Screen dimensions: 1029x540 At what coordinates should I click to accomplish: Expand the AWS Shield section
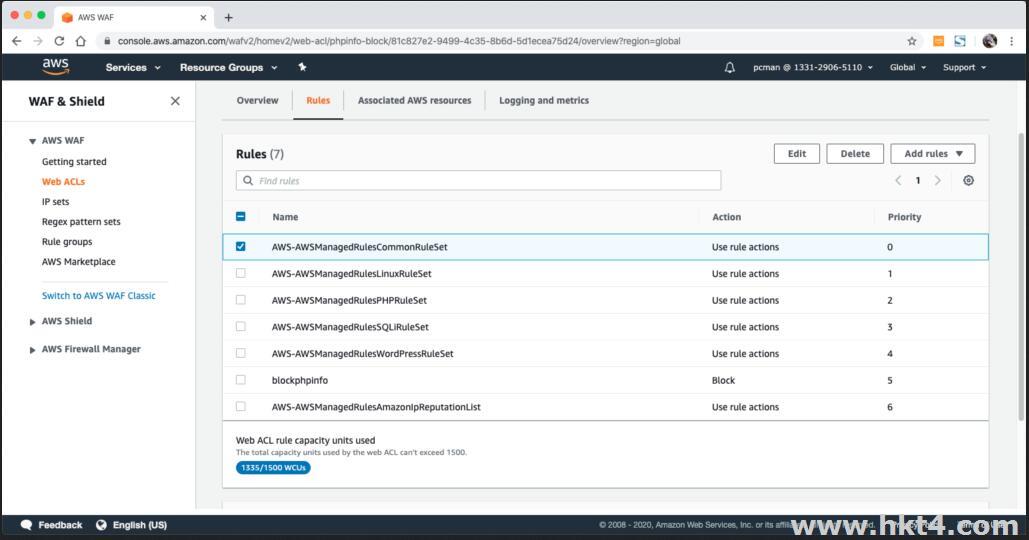(32, 322)
